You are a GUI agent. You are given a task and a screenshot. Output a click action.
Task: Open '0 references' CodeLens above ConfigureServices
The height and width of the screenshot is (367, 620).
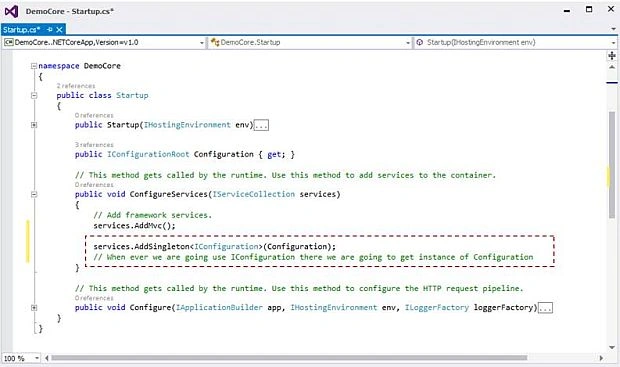pos(94,185)
